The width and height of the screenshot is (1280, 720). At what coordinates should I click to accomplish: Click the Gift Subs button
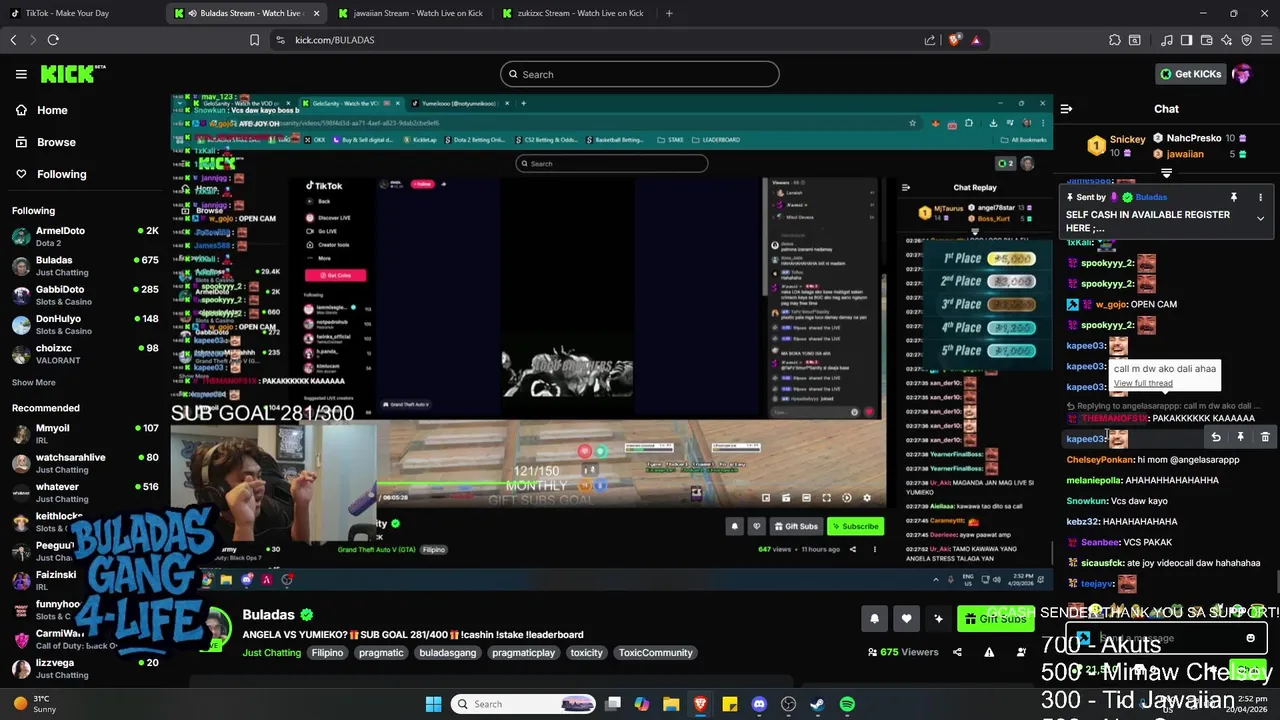[995, 618]
